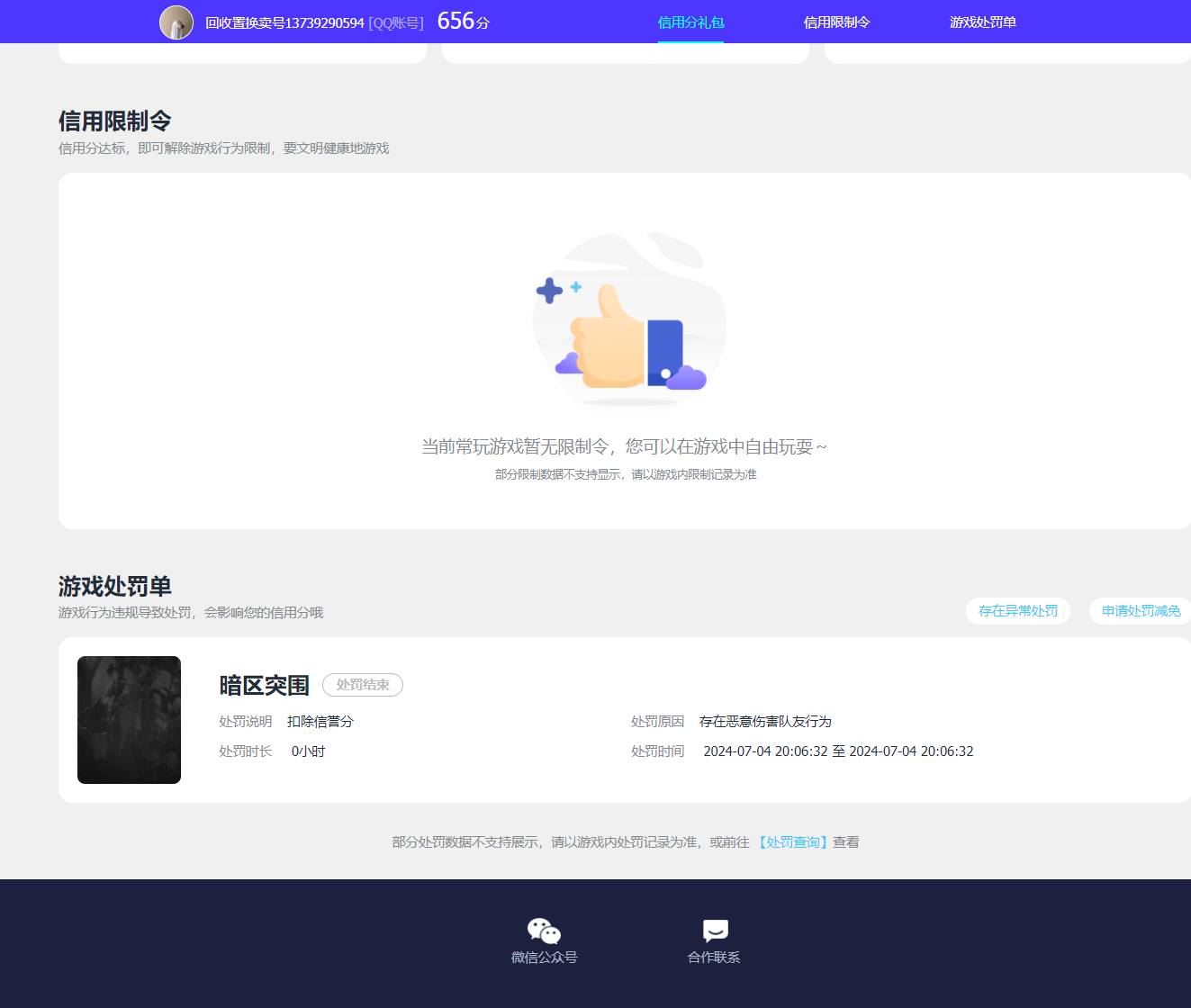Click the penalty duration 0小时 value
1191x1008 pixels.
pos(307,751)
